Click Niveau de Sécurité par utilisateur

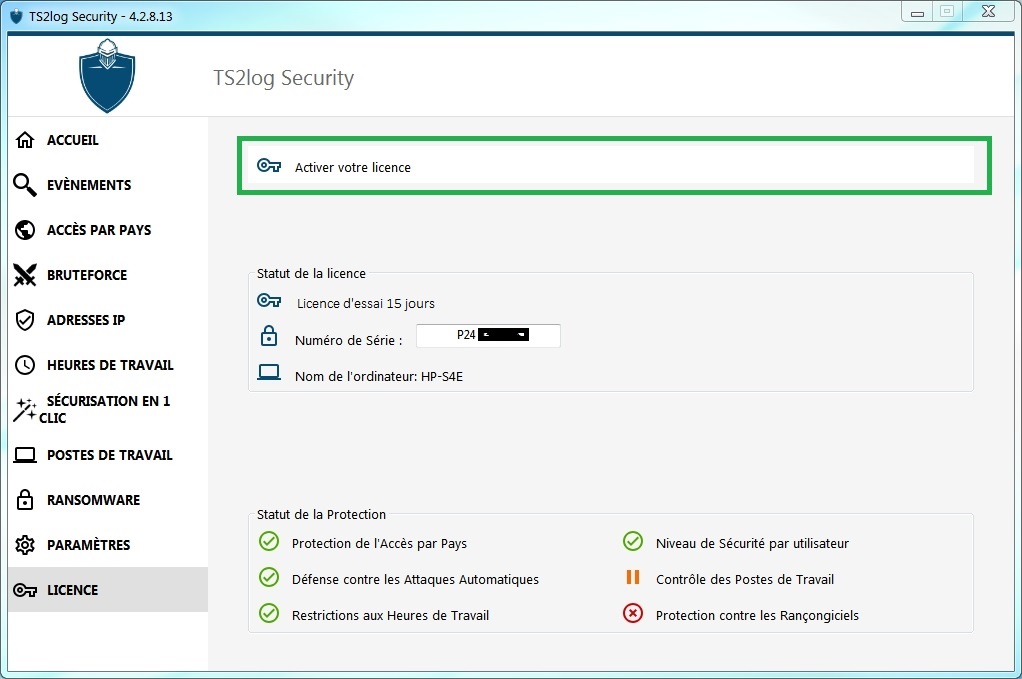click(x=752, y=543)
